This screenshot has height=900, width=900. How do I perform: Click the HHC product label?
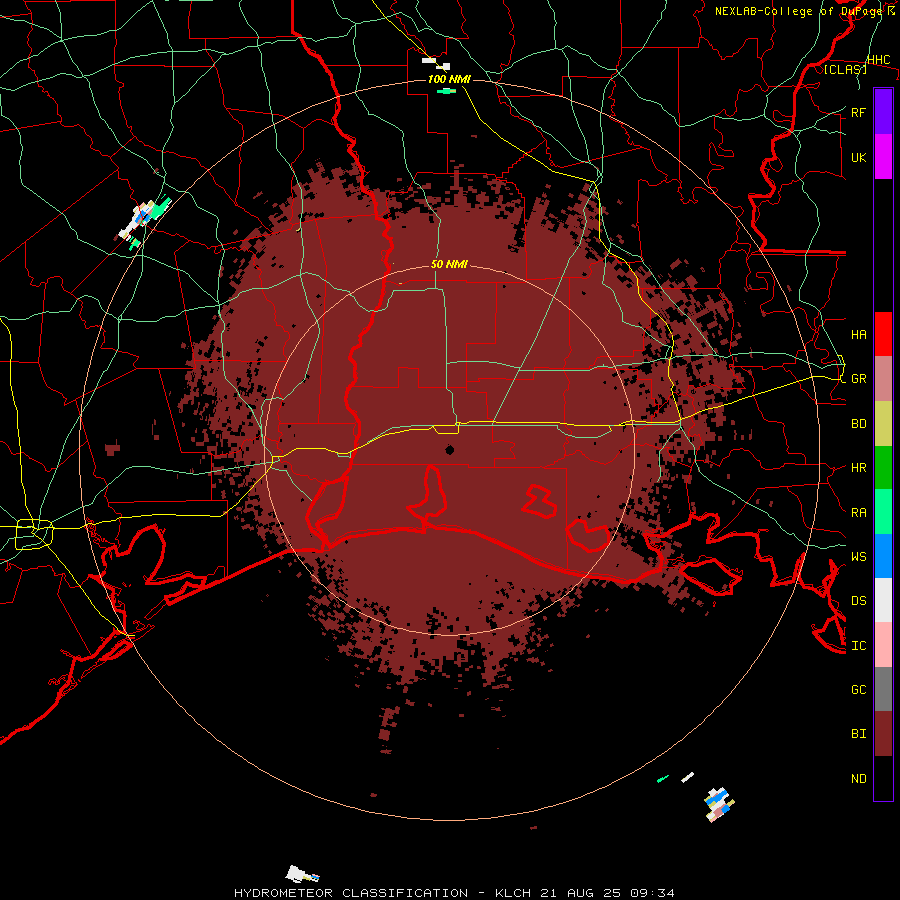879,60
